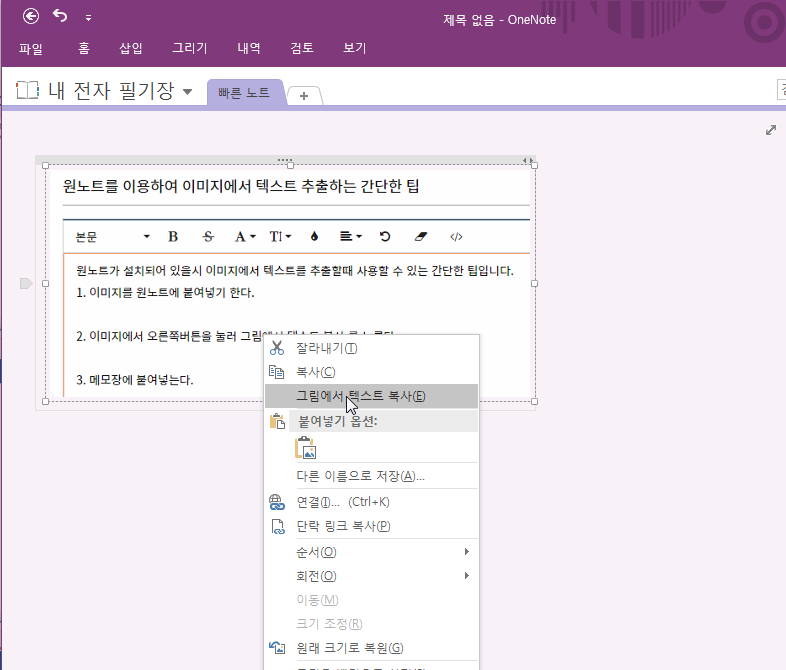Click the note container's top drag handle

(285, 160)
